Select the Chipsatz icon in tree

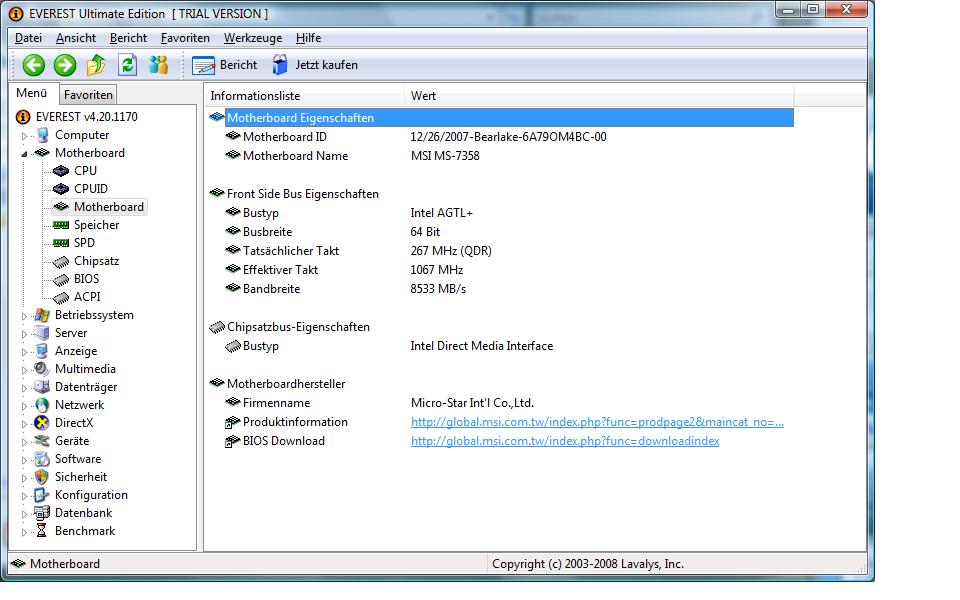click(61, 261)
